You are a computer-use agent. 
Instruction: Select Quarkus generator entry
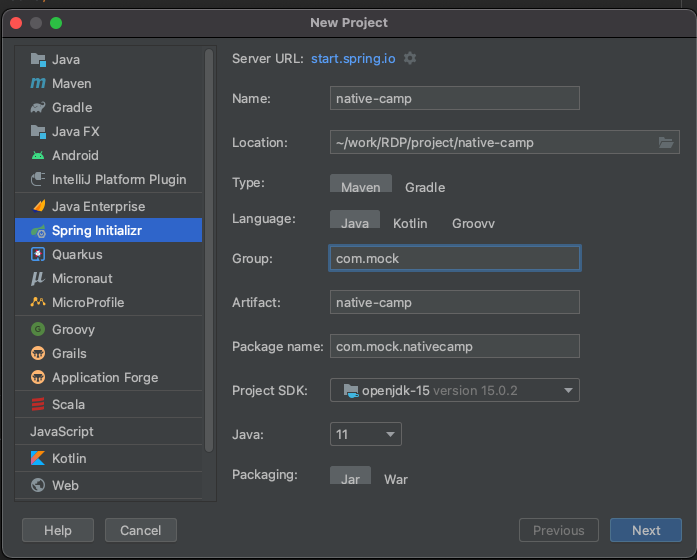(x=108, y=254)
